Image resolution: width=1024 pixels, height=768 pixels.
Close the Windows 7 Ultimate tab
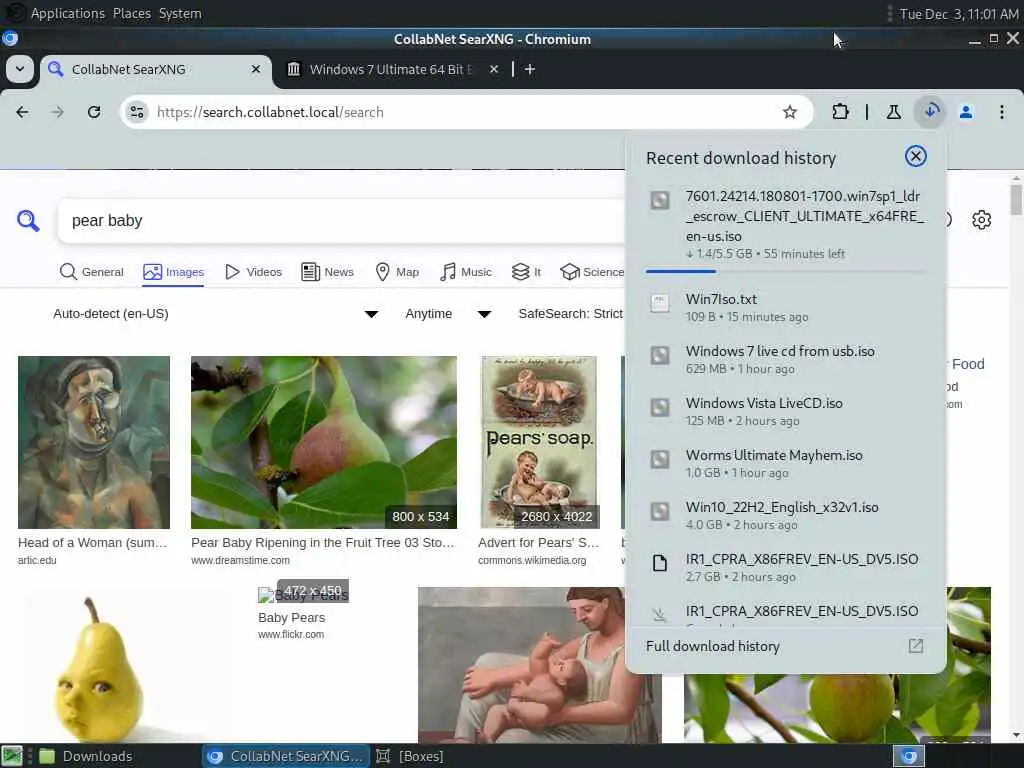click(494, 69)
